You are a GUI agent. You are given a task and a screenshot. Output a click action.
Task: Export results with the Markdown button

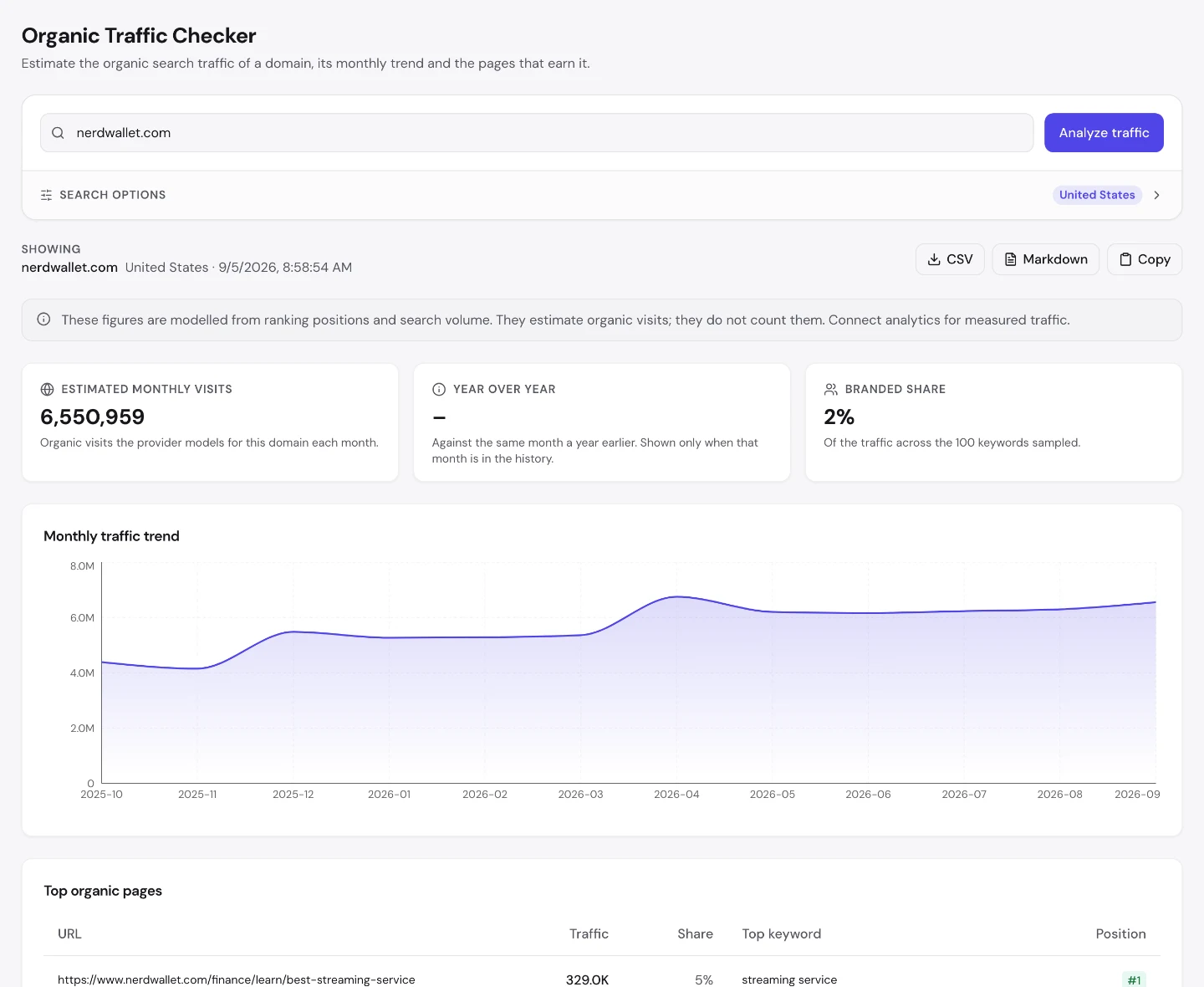pos(1045,259)
